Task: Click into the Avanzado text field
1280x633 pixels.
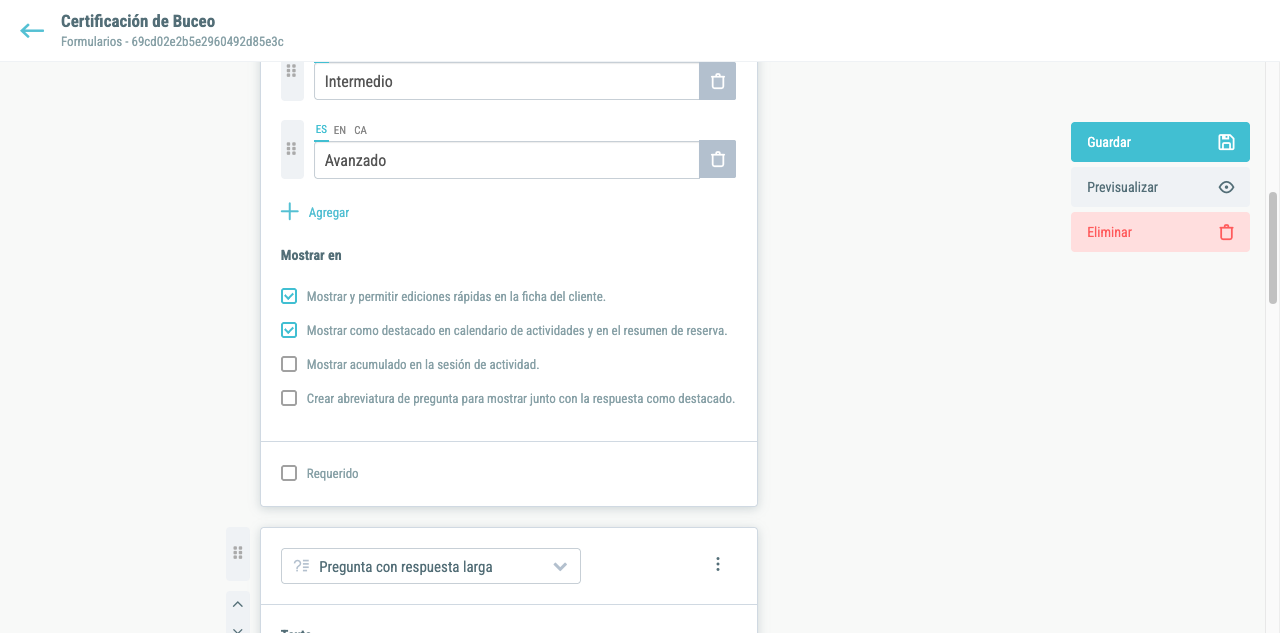Action: coord(506,160)
